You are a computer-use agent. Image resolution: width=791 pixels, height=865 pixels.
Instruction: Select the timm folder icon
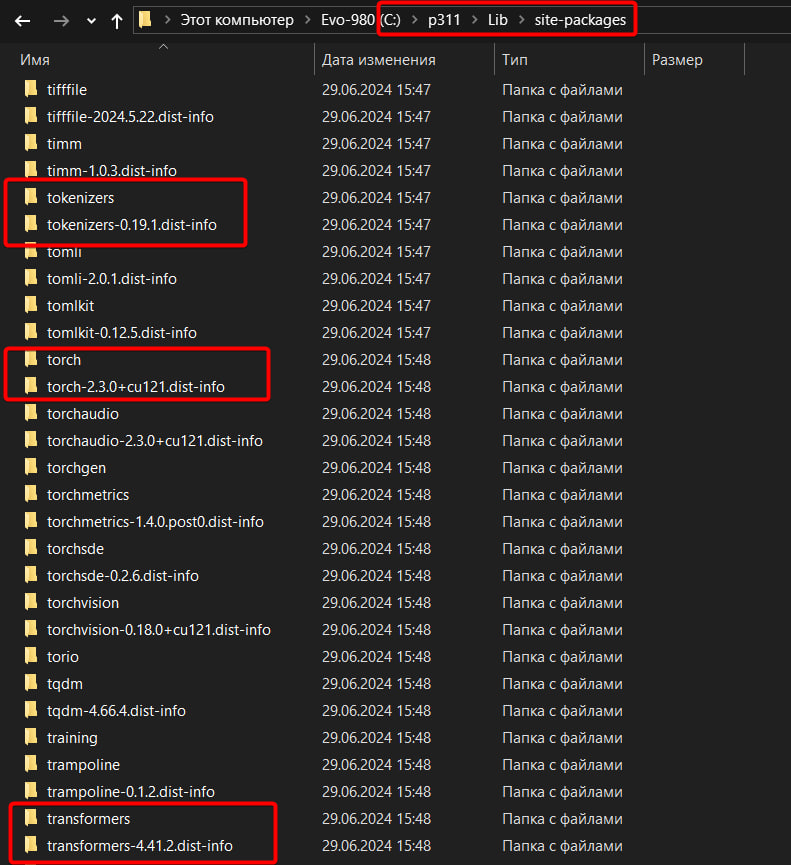tap(31, 143)
